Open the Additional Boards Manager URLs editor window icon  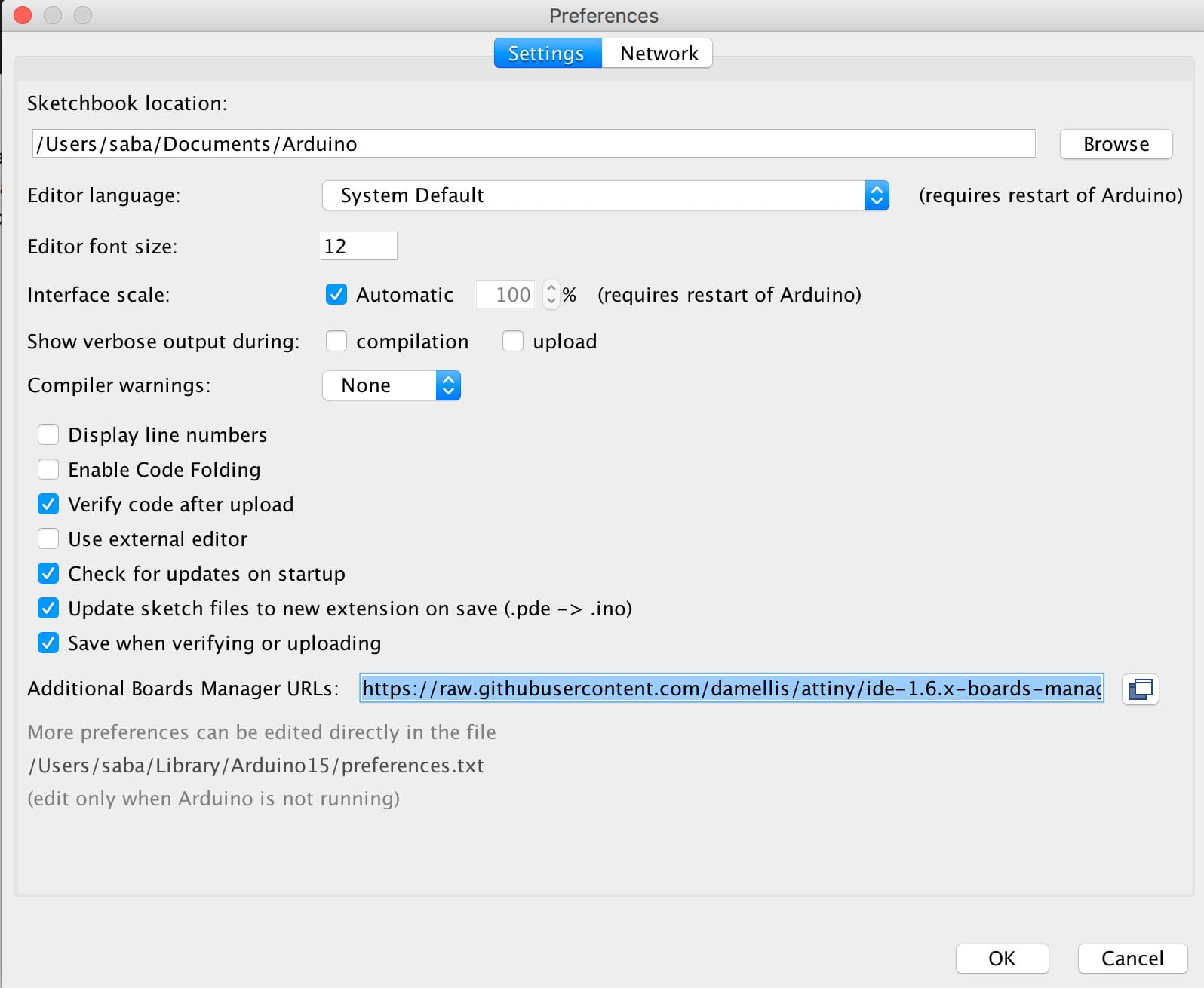pyautogui.click(x=1140, y=689)
